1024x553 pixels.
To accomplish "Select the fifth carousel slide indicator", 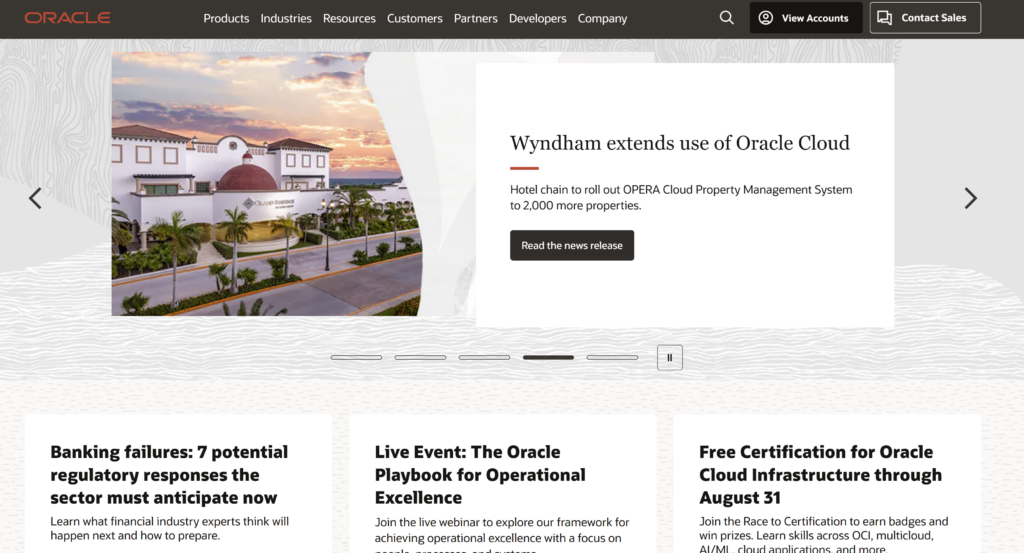I will click(x=612, y=357).
